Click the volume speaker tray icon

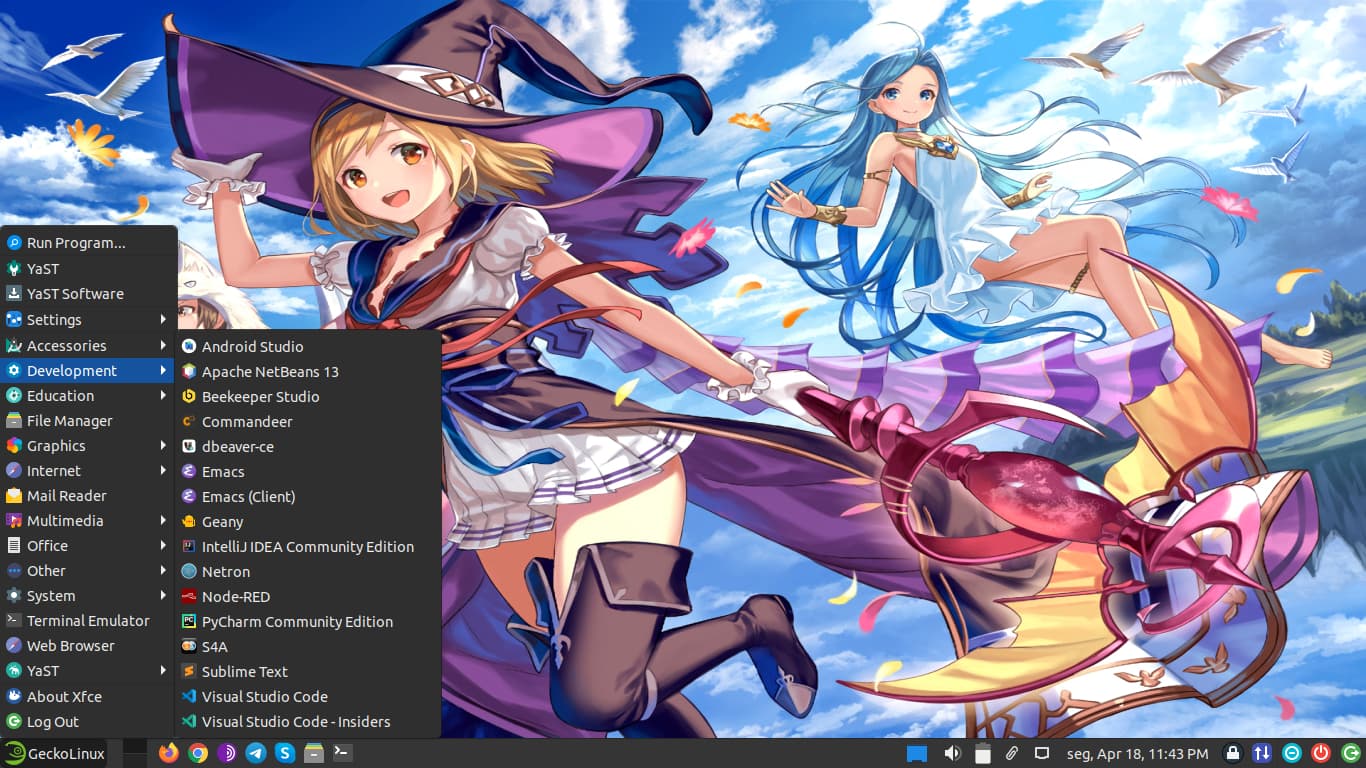(x=952, y=753)
